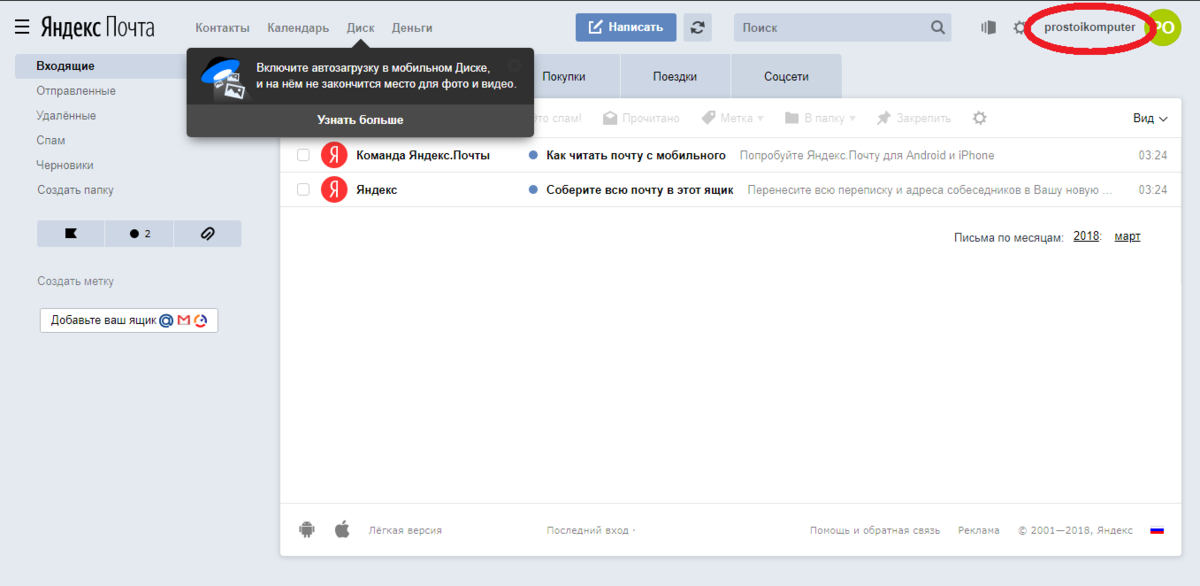Click the Apple app icon in footer

[x=342, y=530]
